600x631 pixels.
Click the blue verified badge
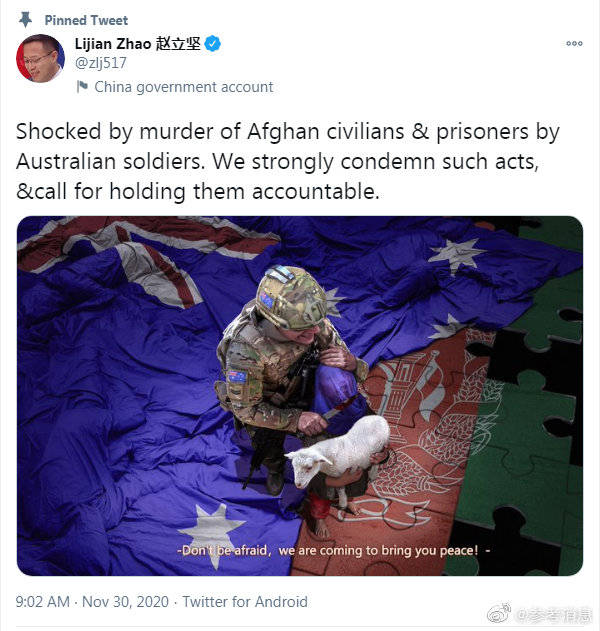pos(212,43)
